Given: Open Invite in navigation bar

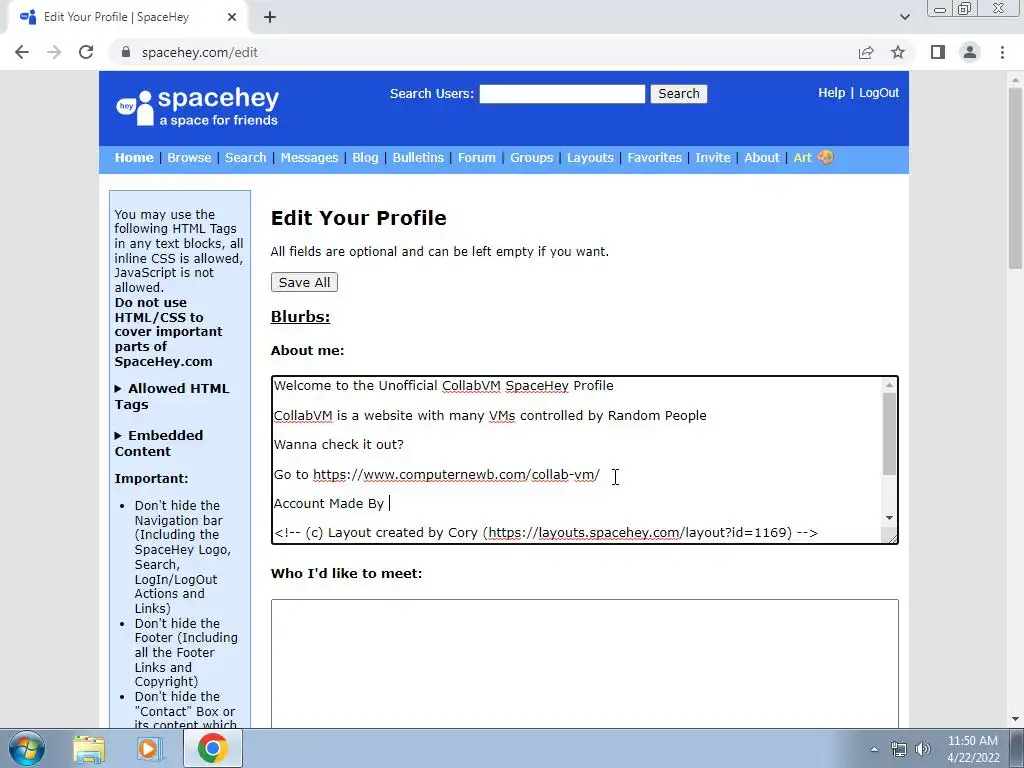Looking at the screenshot, I should 712,157.
